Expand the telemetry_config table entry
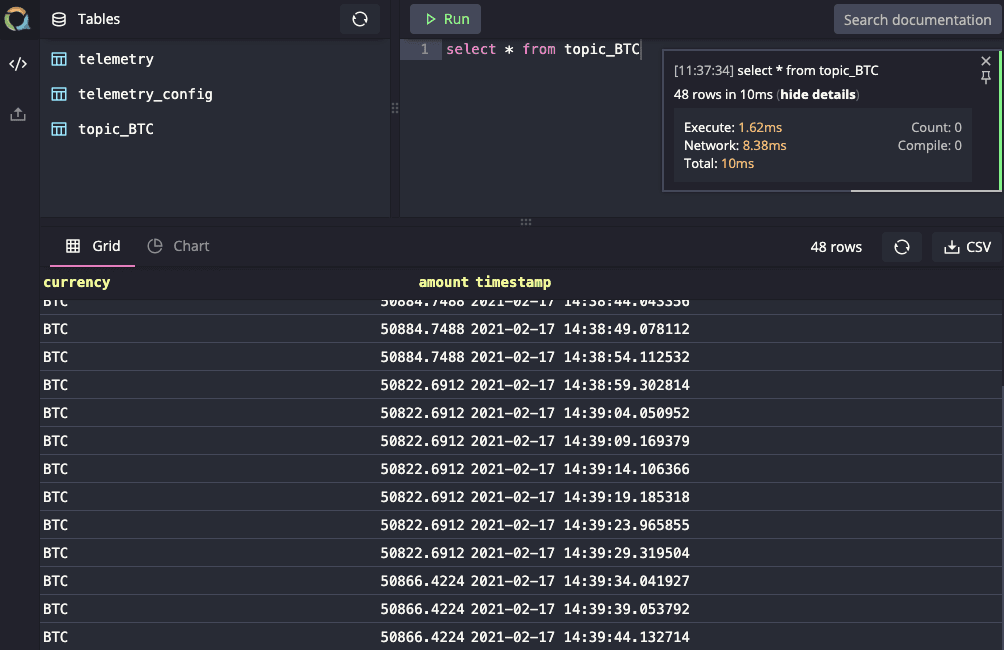The height and width of the screenshot is (650, 1004). [145, 94]
